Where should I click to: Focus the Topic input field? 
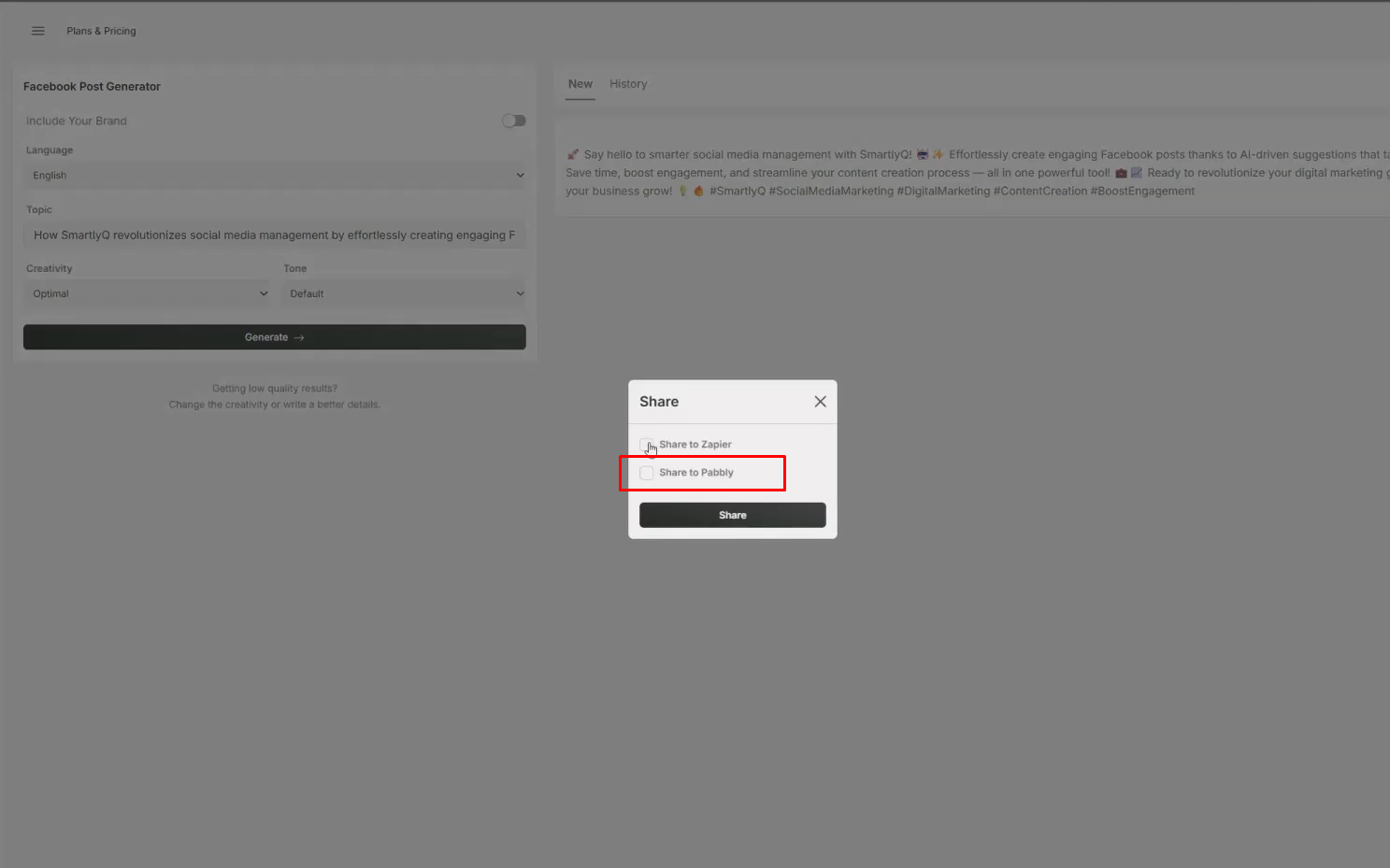tap(275, 235)
